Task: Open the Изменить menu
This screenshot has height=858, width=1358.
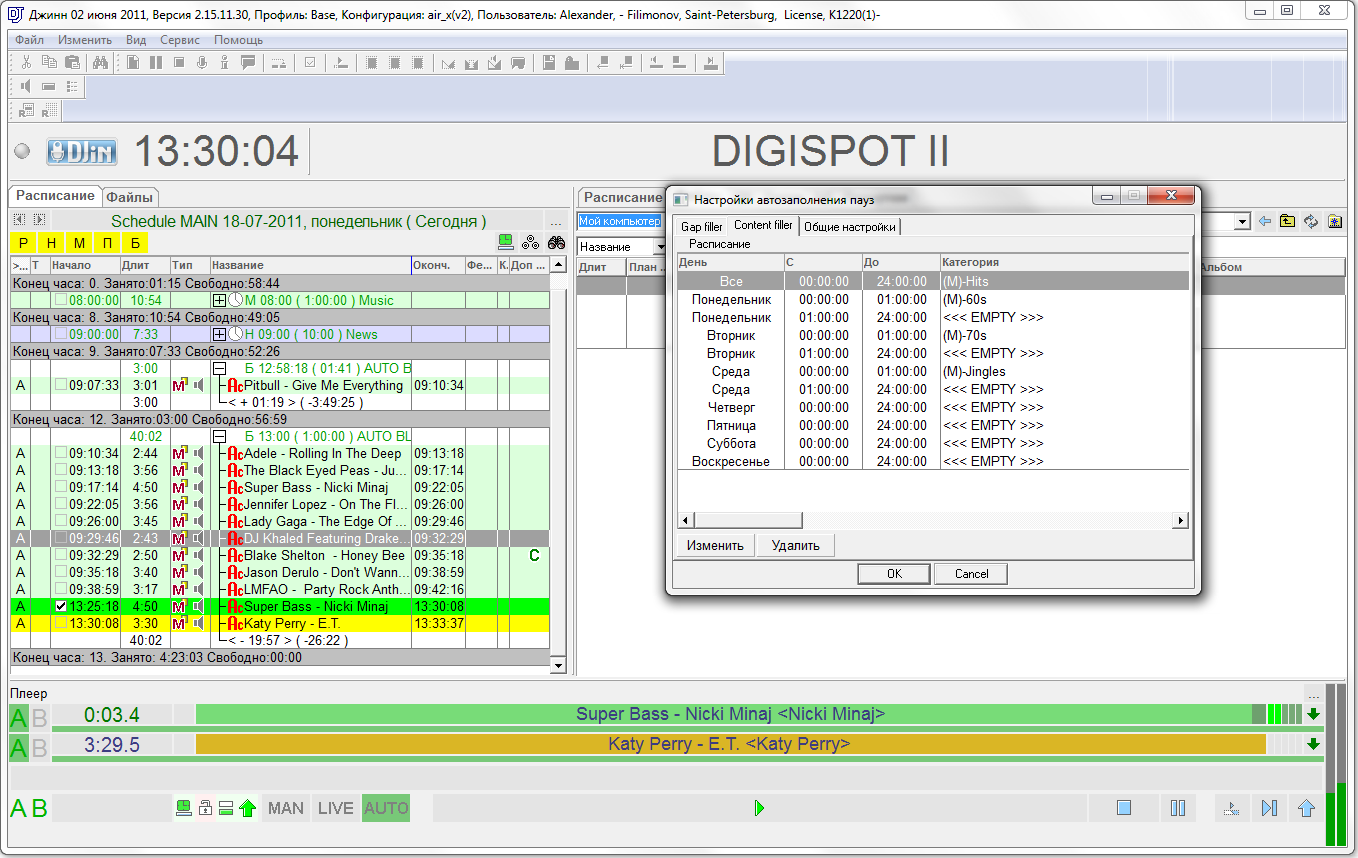Action: (85, 40)
